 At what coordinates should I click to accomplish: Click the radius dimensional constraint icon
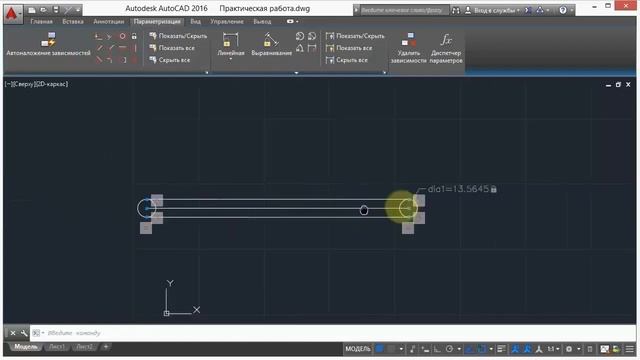(x=300, y=36)
